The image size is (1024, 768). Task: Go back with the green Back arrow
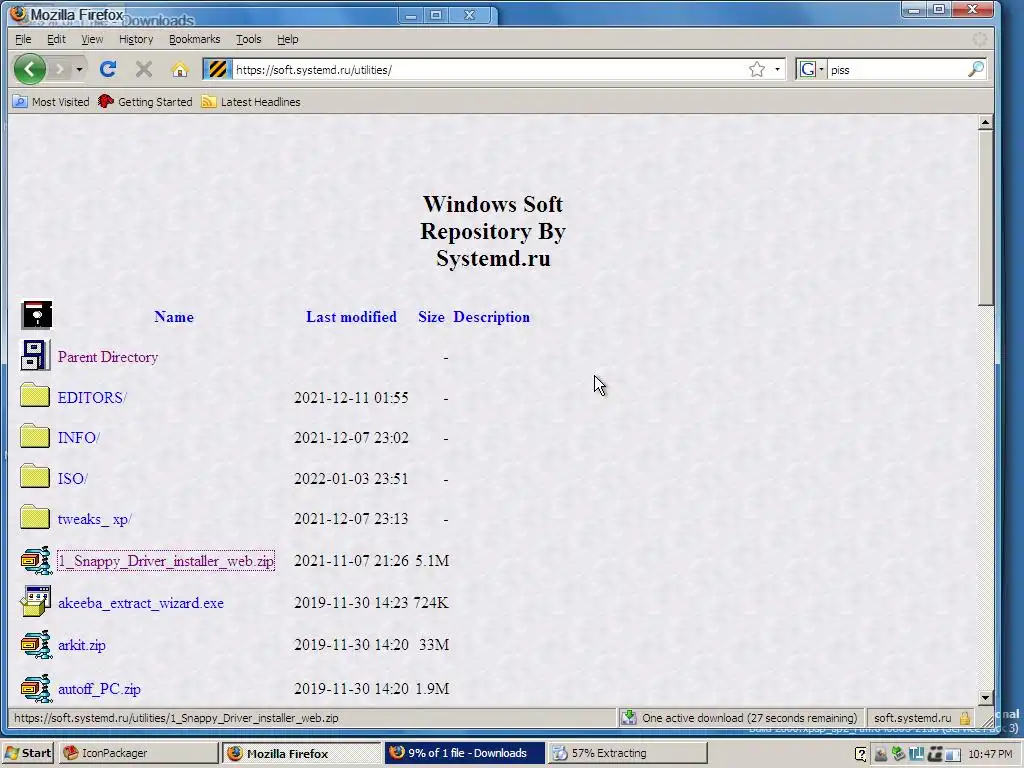click(29, 69)
